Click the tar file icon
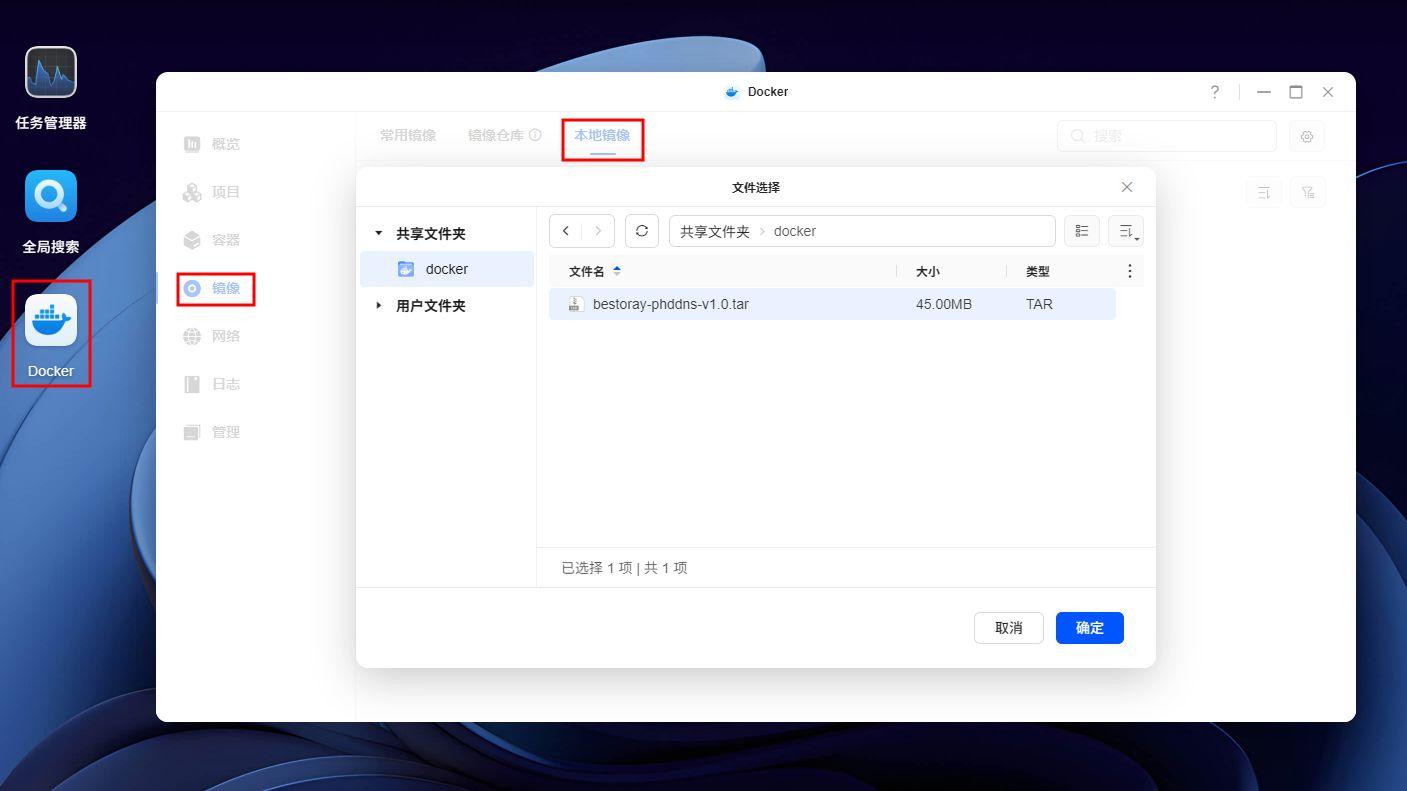This screenshot has height=791, width=1407. 575,304
